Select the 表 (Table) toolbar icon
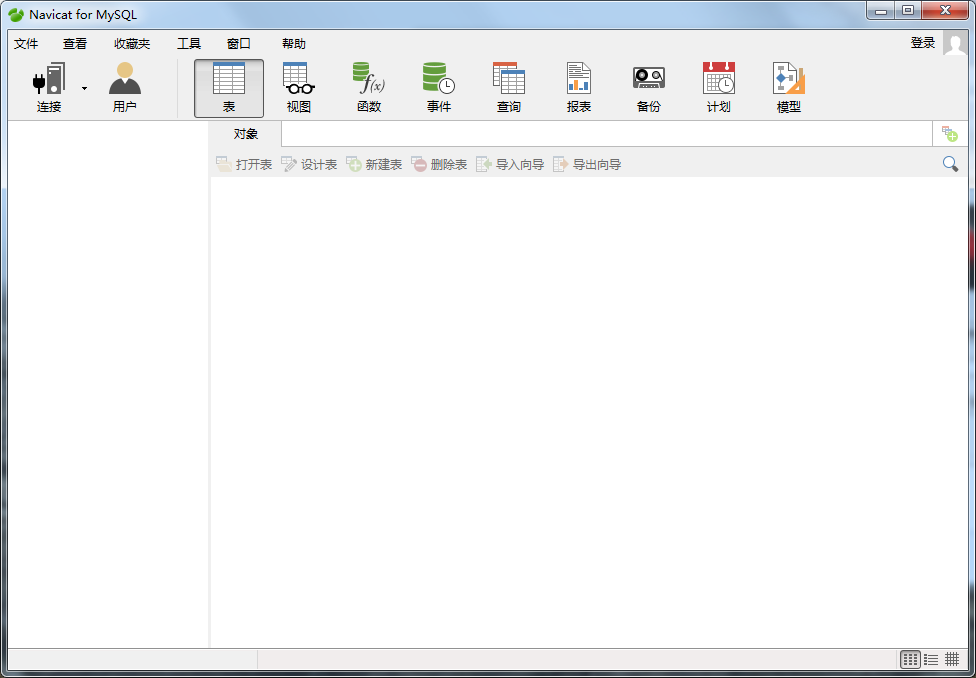This screenshot has width=976, height=678. (x=229, y=88)
